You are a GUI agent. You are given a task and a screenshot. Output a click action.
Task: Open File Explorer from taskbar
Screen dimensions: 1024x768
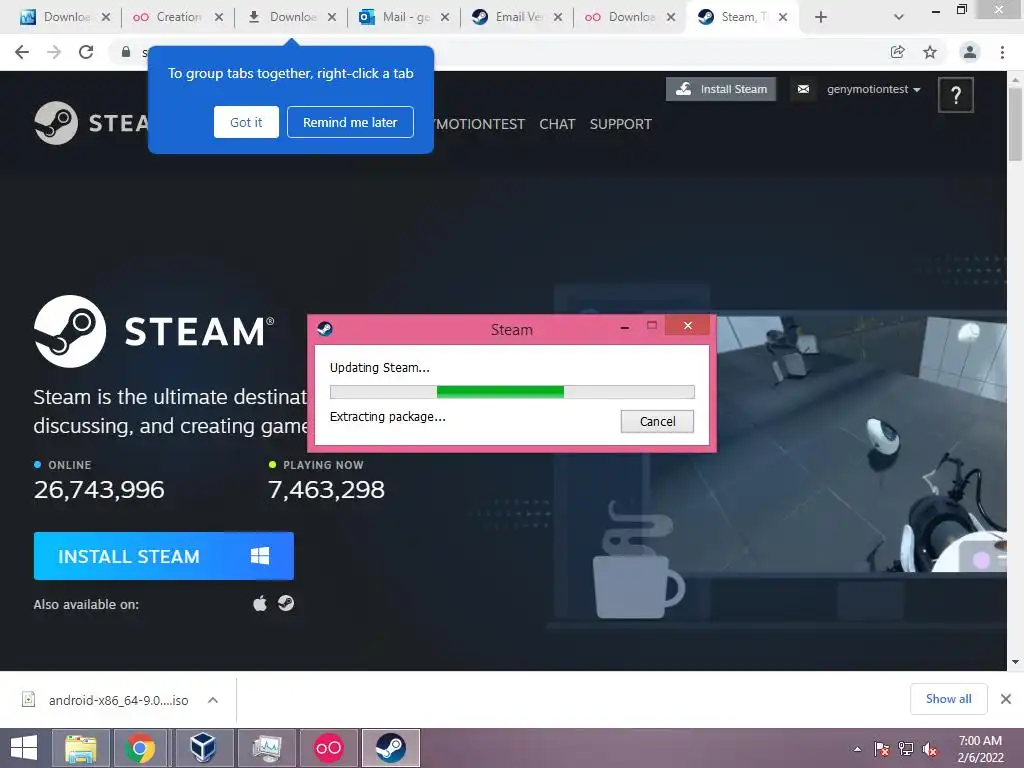tap(80, 748)
